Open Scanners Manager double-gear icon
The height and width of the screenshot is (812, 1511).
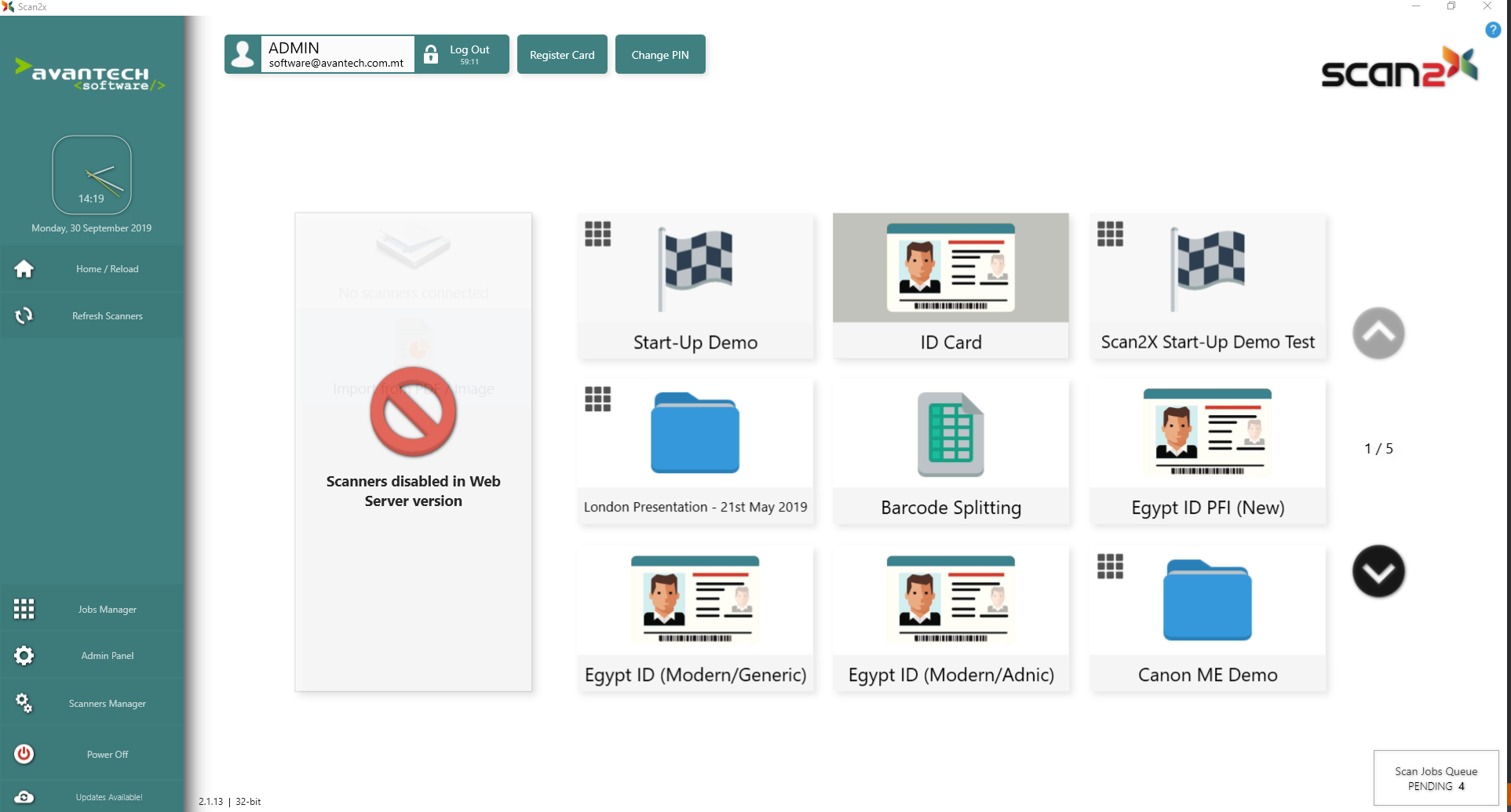coord(24,703)
